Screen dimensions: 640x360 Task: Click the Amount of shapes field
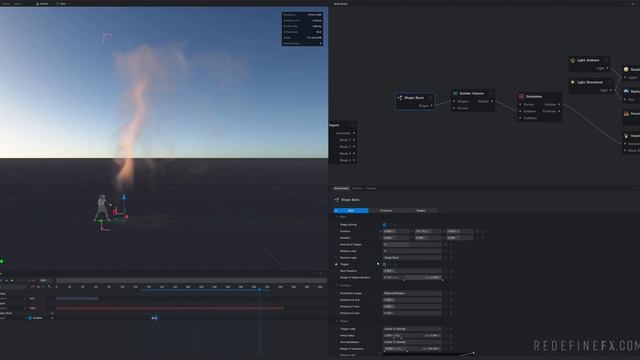point(412,244)
